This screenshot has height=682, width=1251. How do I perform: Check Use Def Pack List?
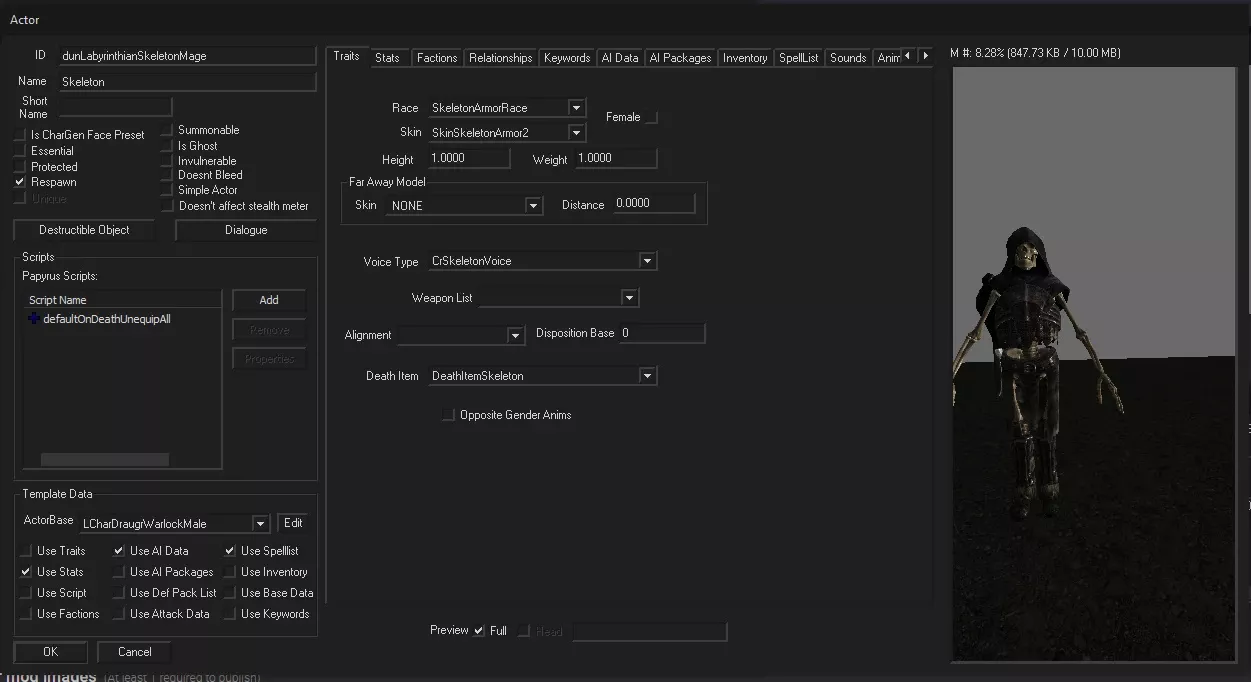[x=119, y=593]
